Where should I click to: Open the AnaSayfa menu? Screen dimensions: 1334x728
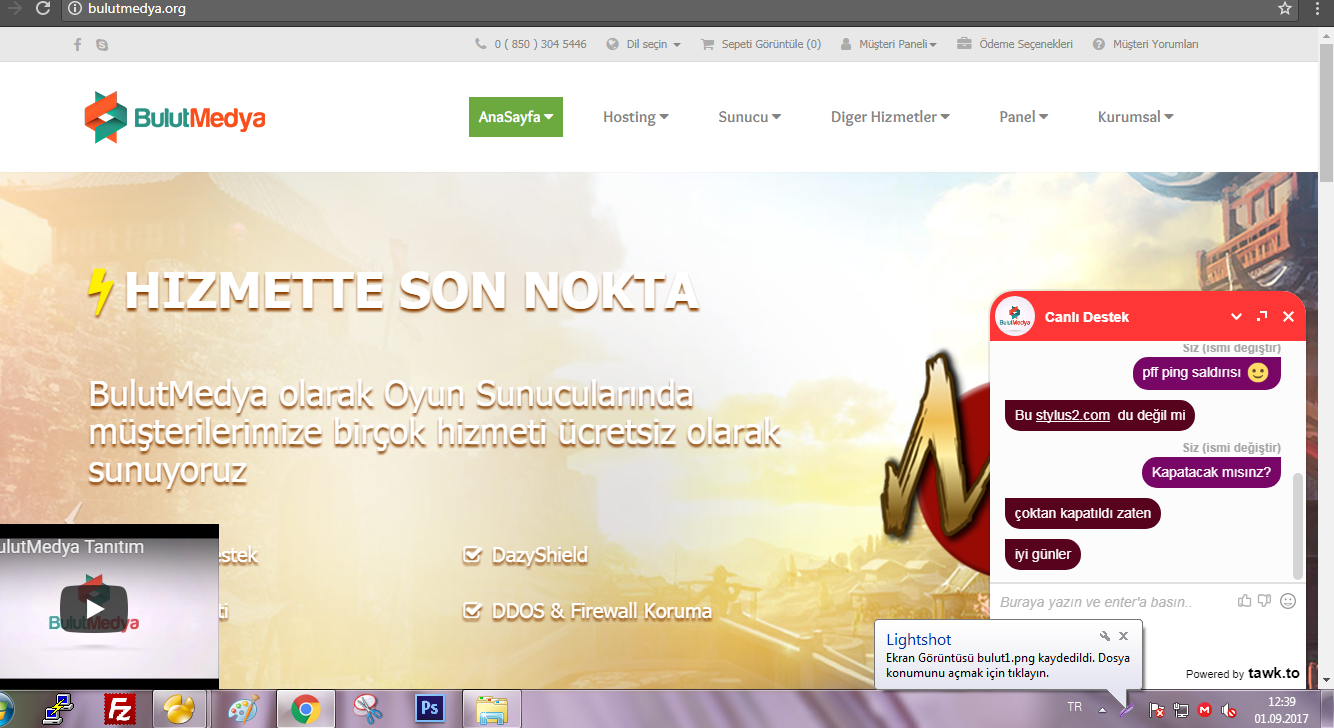(x=516, y=117)
